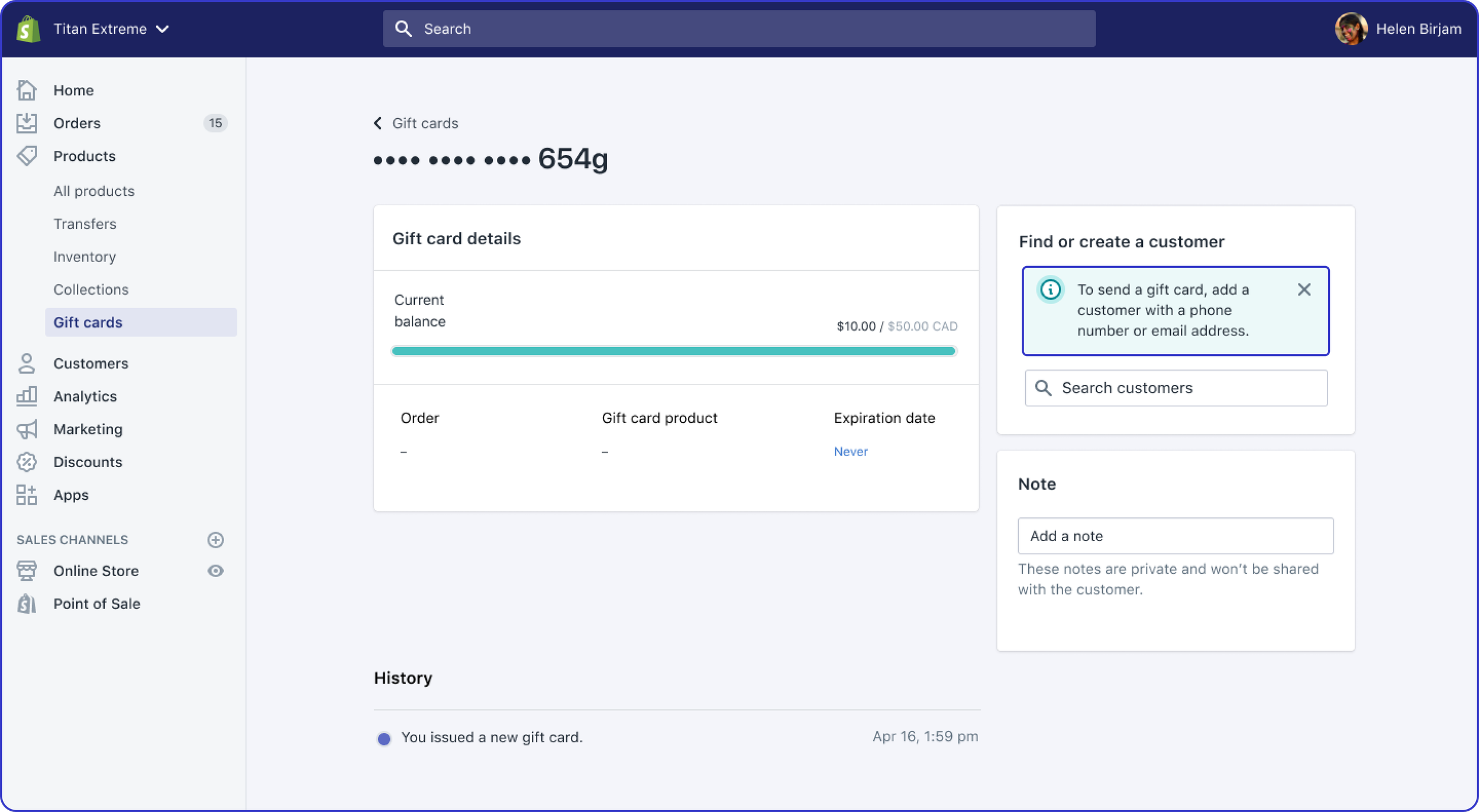Click the Orders inbox icon
Image resolution: width=1479 pixels, height=812 pixels.
click(x=27, y=123)
